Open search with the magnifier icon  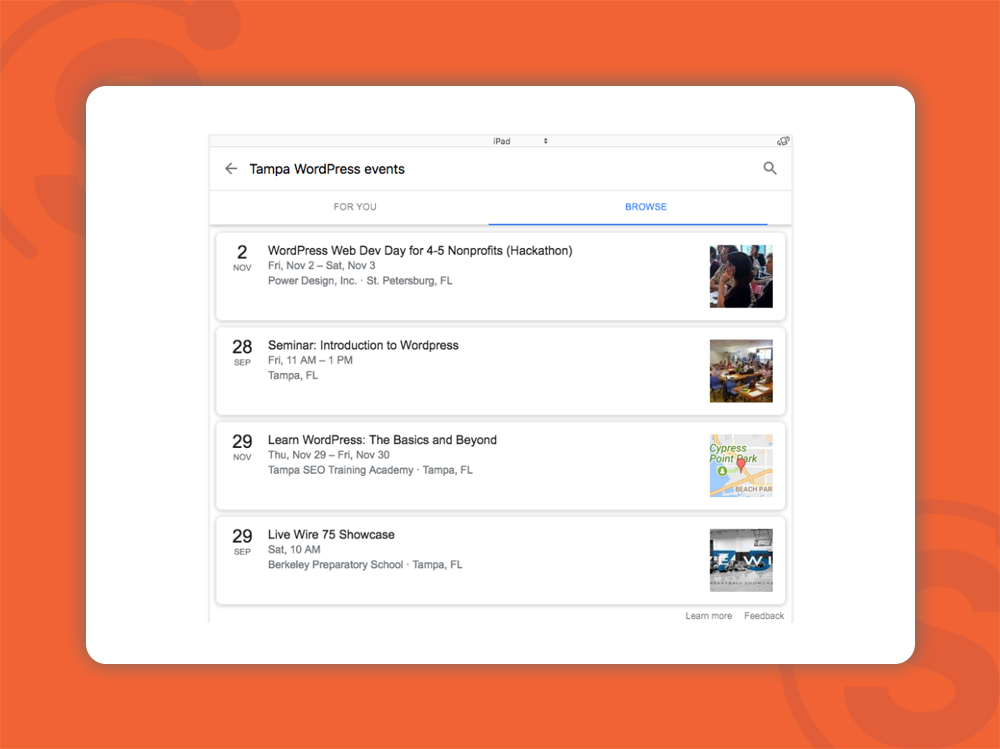click(770, 169)
